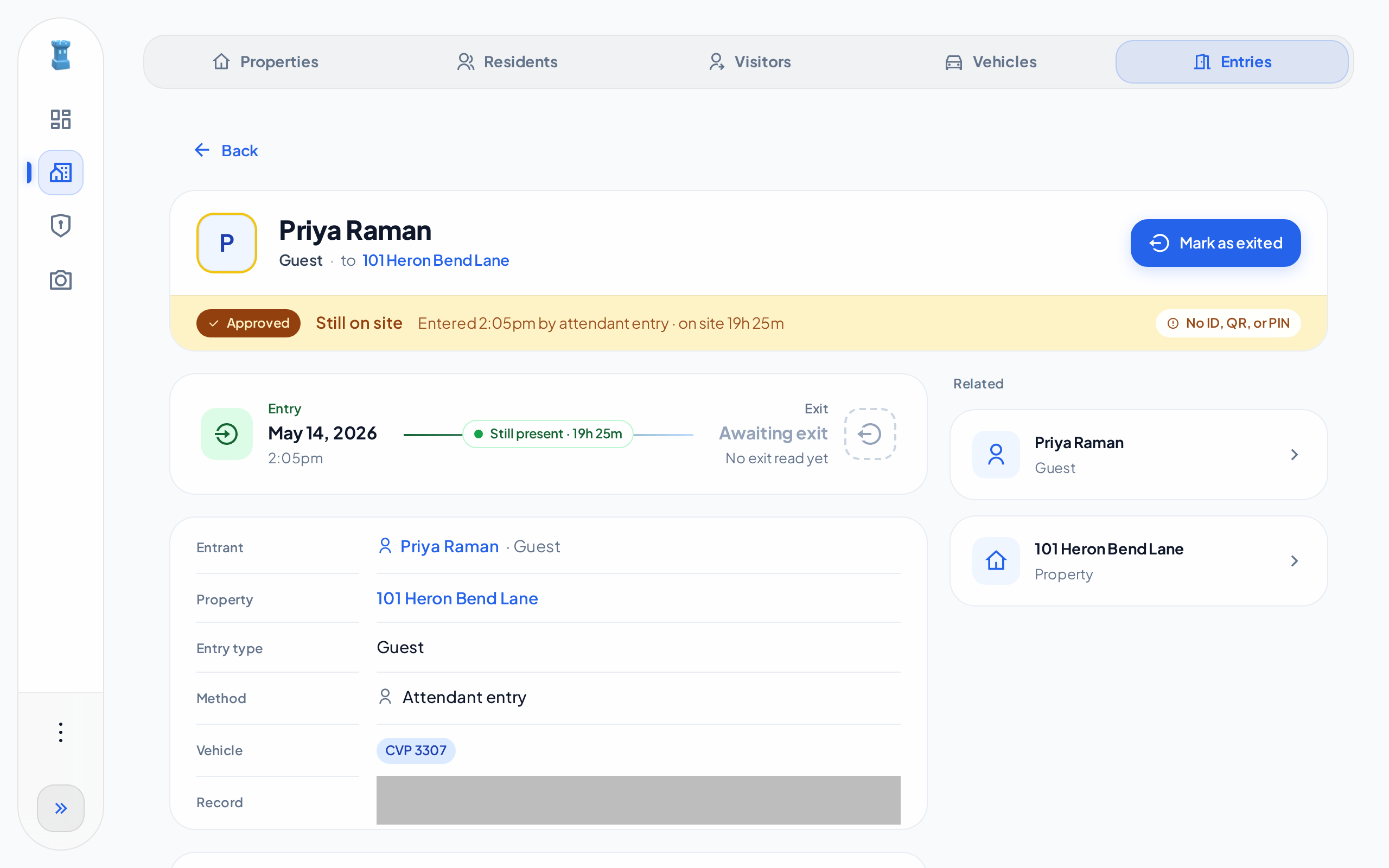Switch to the Vehicles tab

coord(991,62)
